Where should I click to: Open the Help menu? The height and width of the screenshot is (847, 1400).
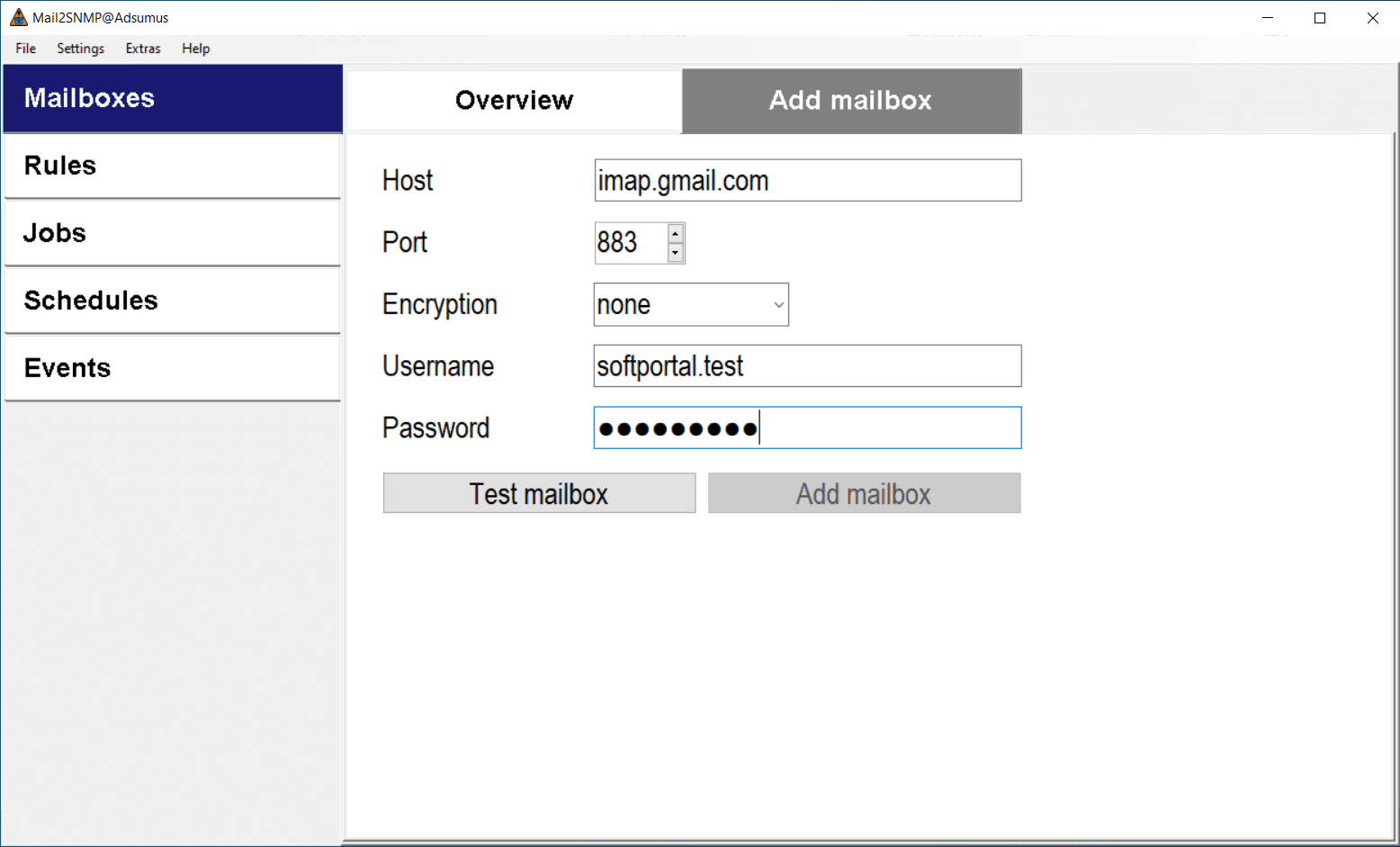tap(195, 49)
